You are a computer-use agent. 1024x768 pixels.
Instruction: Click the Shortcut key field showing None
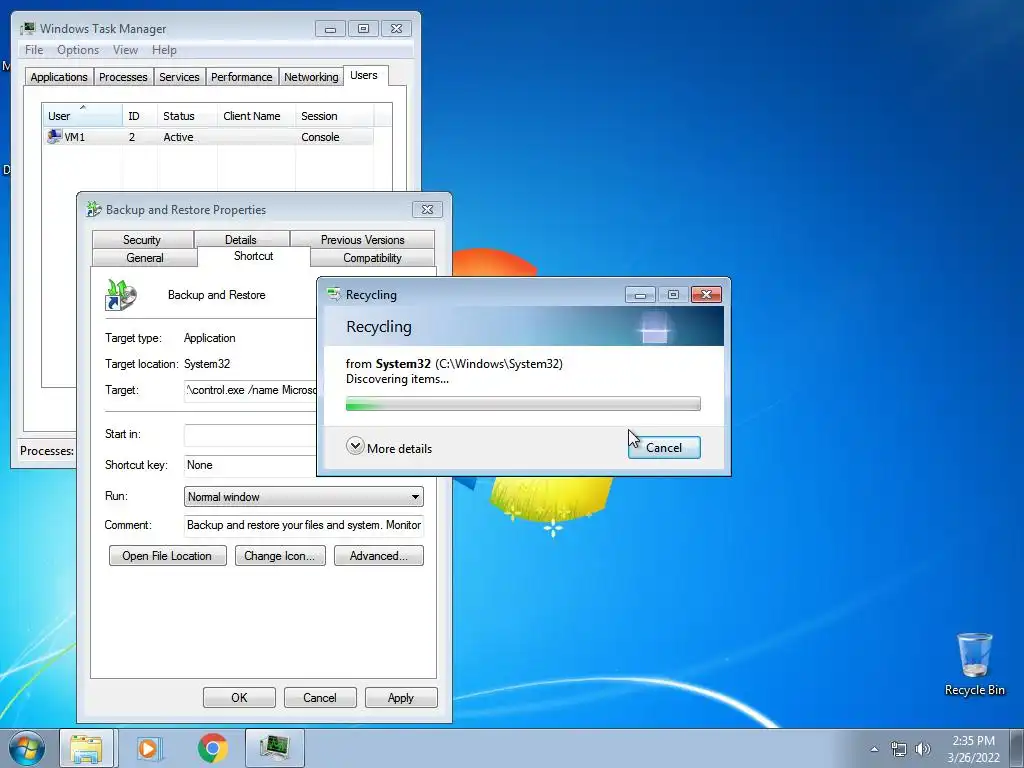251,465
